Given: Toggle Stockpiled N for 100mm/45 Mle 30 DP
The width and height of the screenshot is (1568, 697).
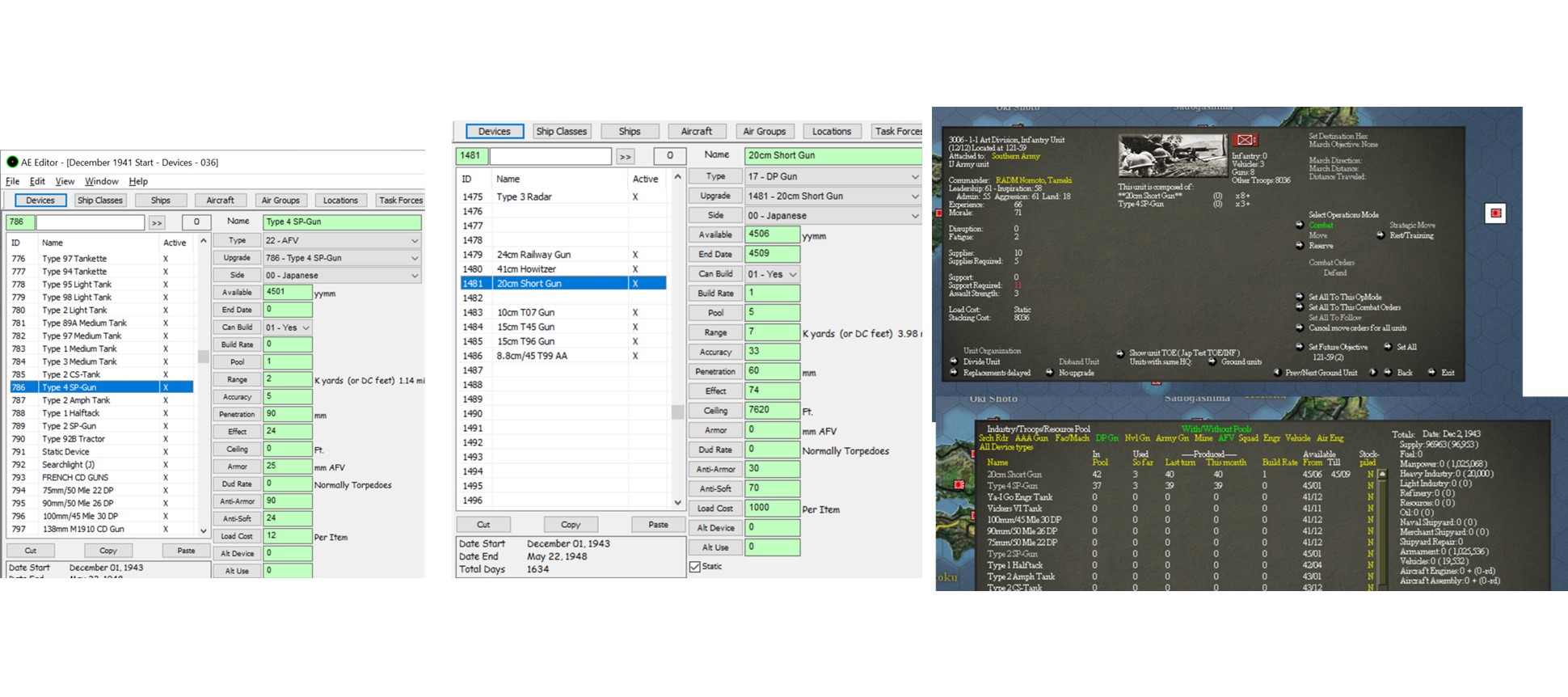Looking at the screenshot, I should coord(1370,520).
